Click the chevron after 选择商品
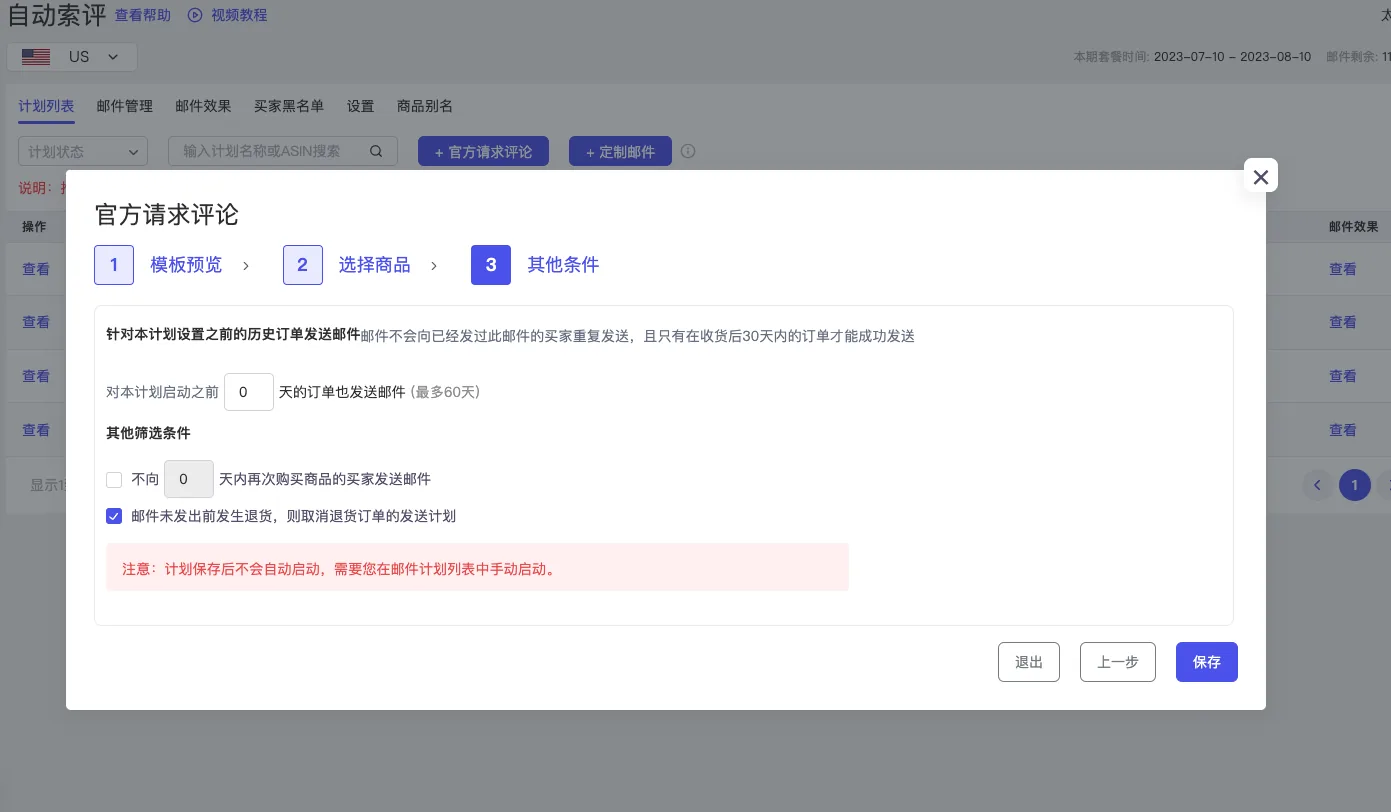 point(434,266)
